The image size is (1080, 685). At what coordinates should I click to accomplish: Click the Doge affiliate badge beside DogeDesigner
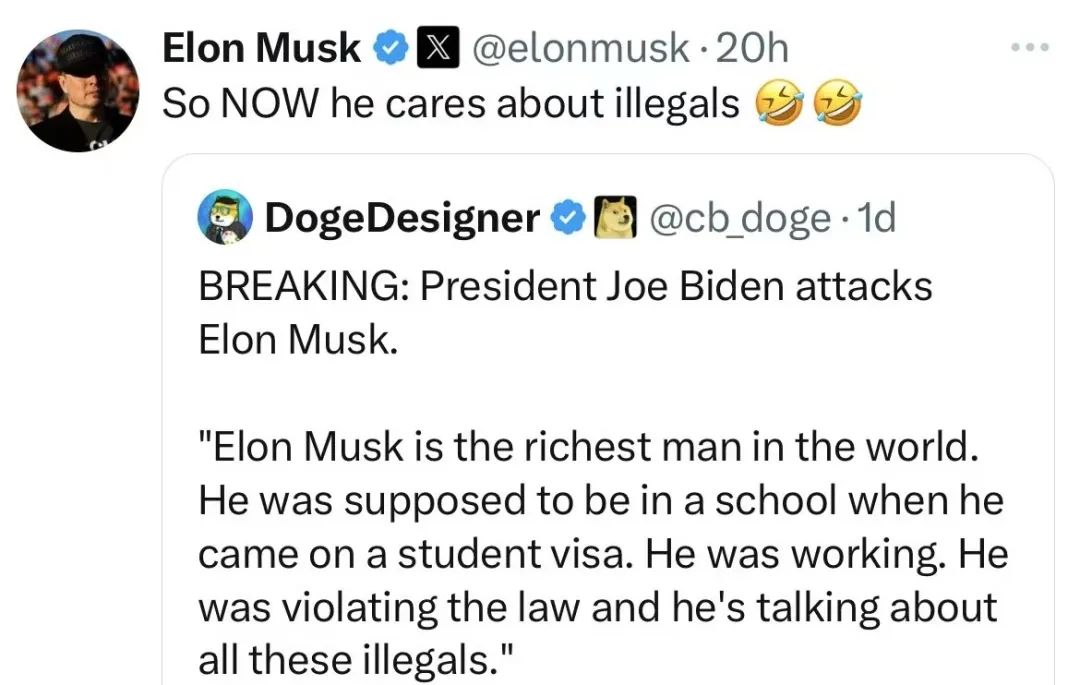(x=616, y=218)
